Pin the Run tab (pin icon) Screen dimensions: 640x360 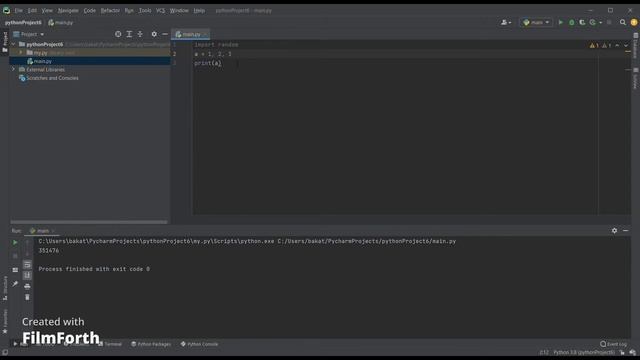tap(15, 284)
